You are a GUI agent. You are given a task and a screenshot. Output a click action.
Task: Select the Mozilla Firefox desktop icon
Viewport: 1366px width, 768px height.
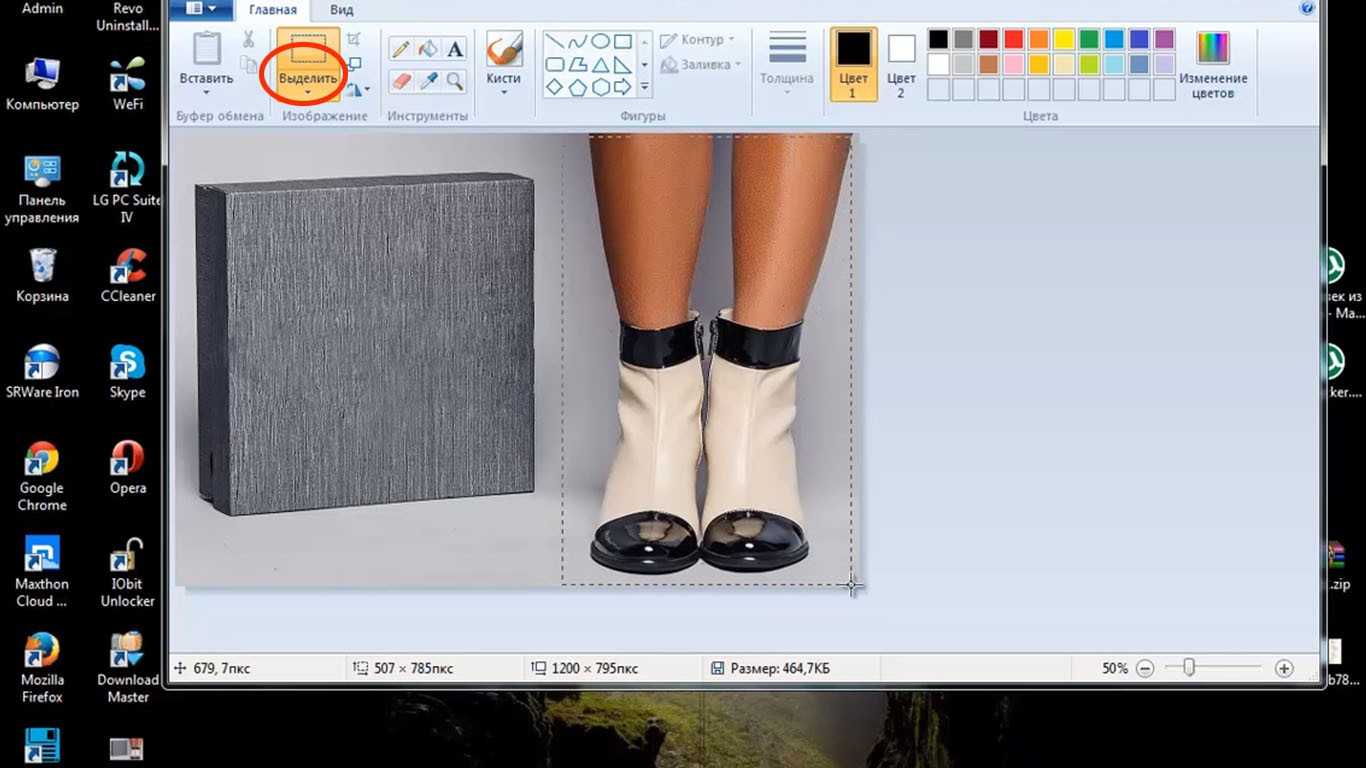click(42, 668)
